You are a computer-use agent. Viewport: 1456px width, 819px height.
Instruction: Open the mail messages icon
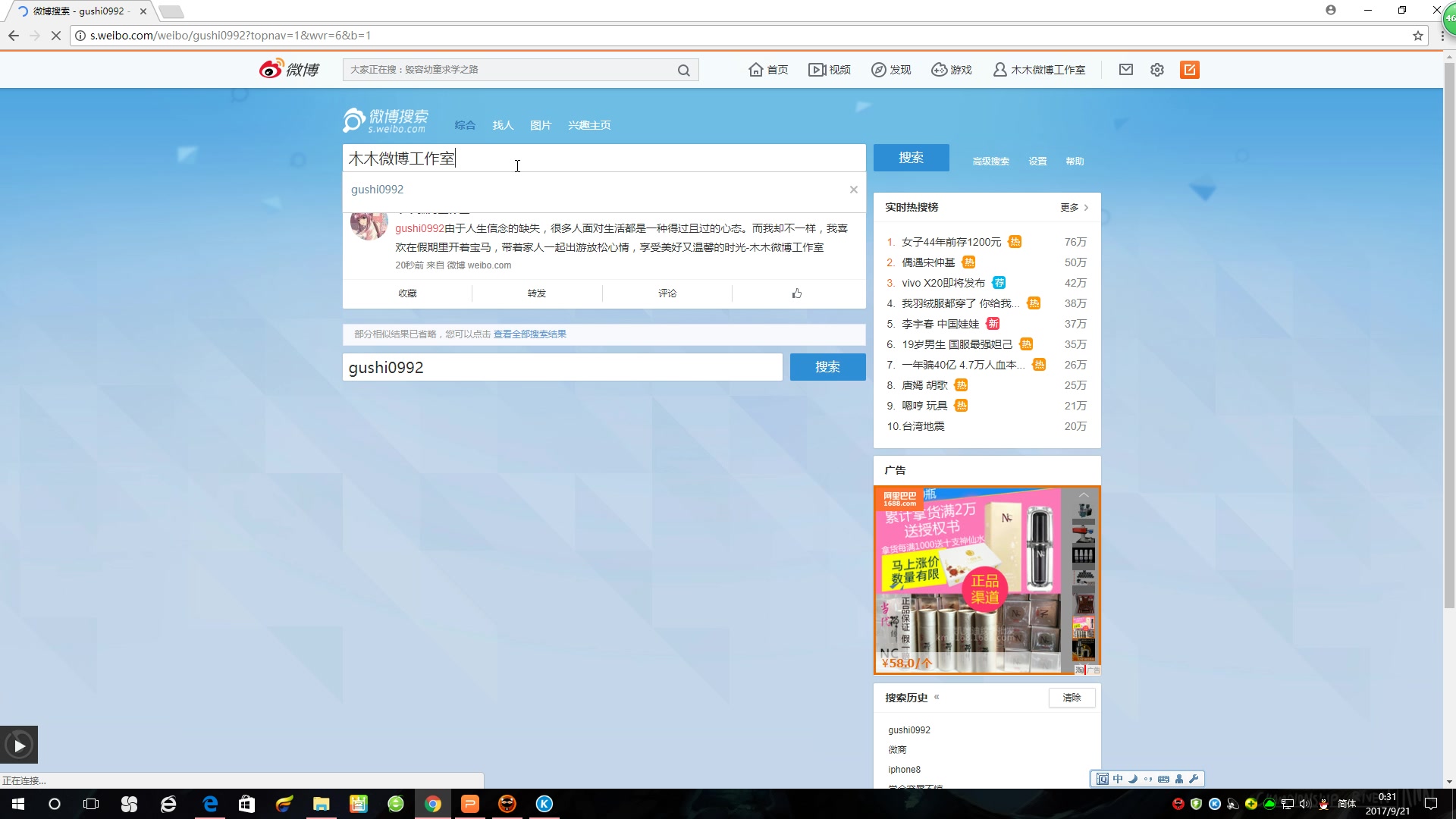pyautogui.click(x=1125, y=70)
